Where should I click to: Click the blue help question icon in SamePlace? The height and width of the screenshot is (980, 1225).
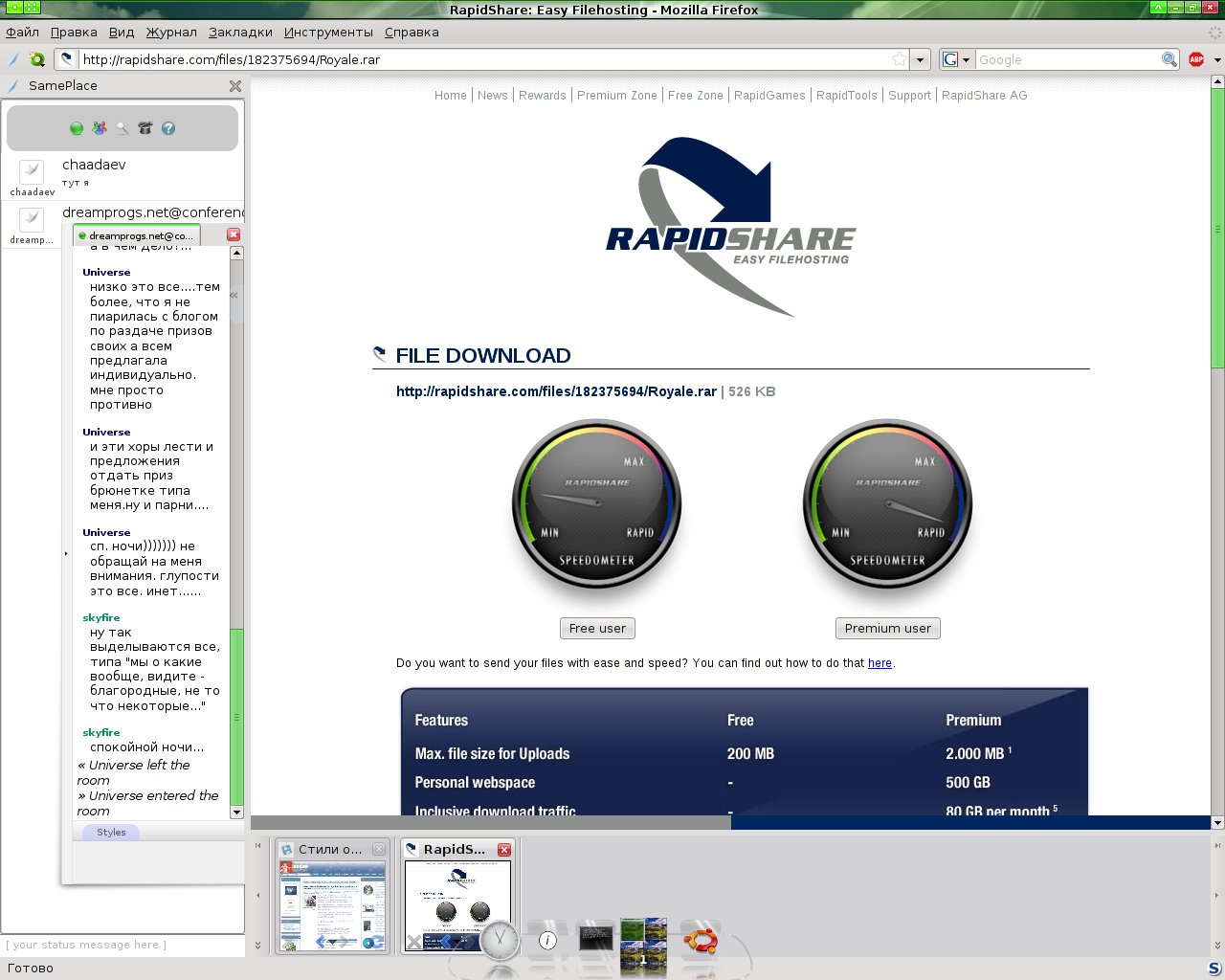click(168, 128)
